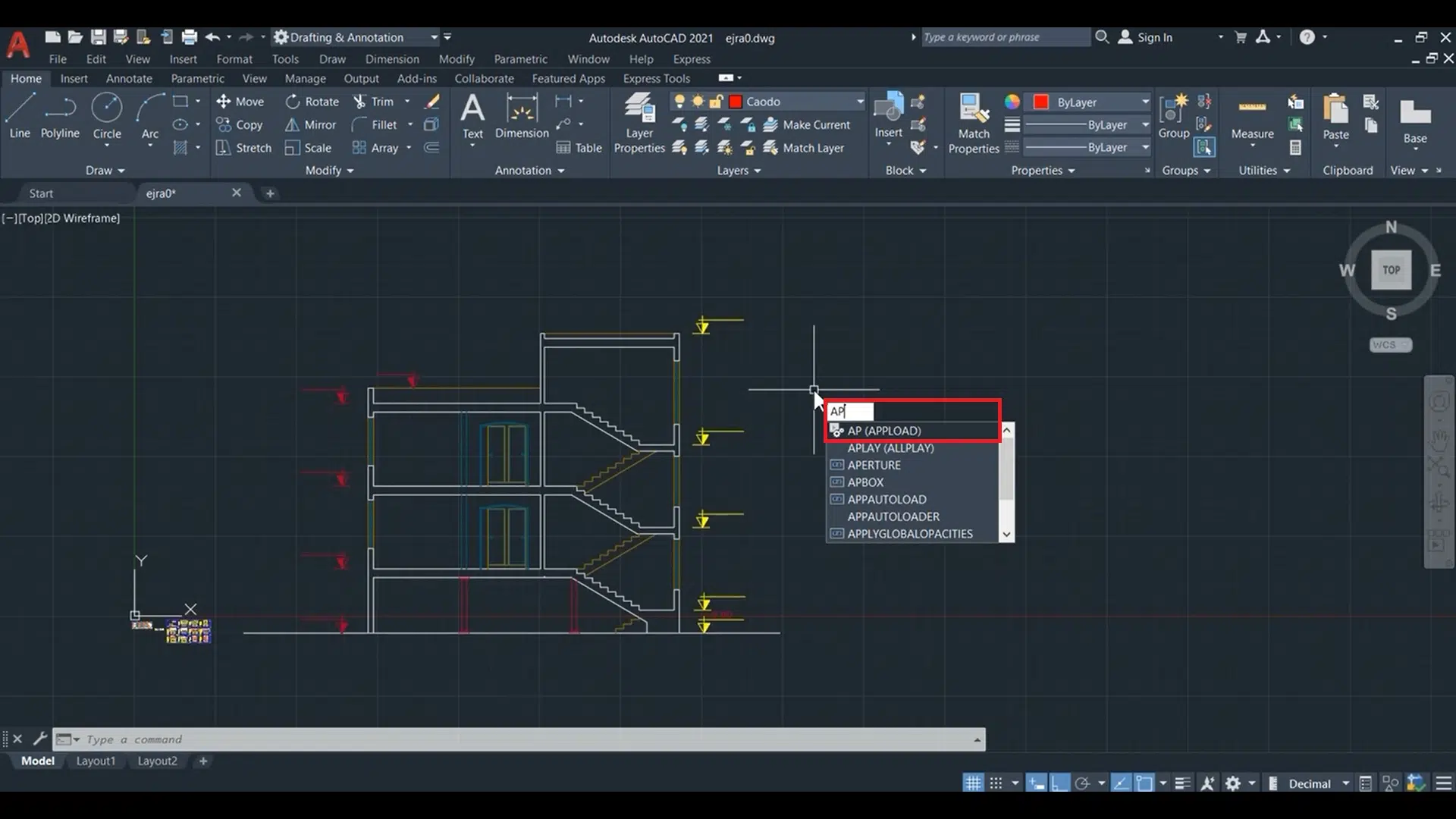Image resolution: width=1456 pixels, height=819 pixels.
Task: Click the red ByLayer color swatch
Action: pyautogui.click(x=1040, y=102)
